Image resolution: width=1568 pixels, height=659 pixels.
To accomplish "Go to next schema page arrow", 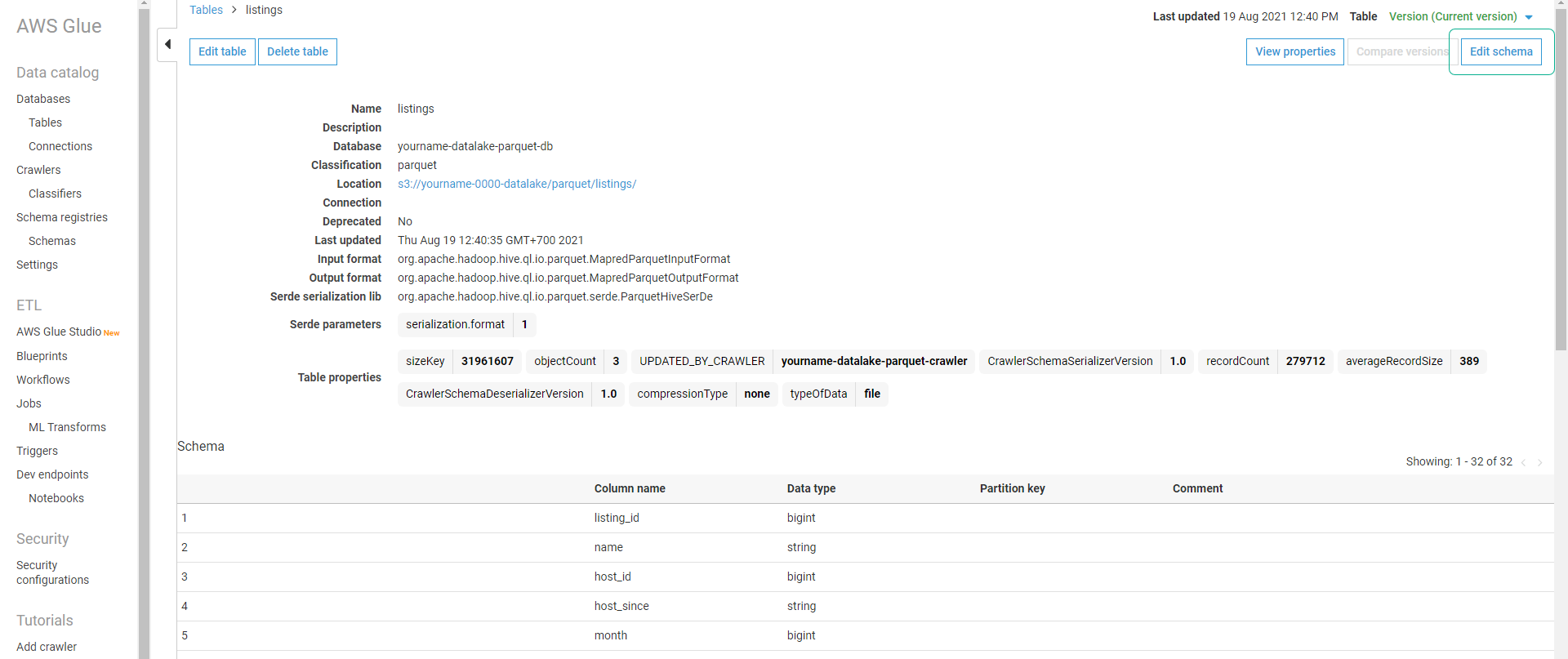I will pos(1539,462).
